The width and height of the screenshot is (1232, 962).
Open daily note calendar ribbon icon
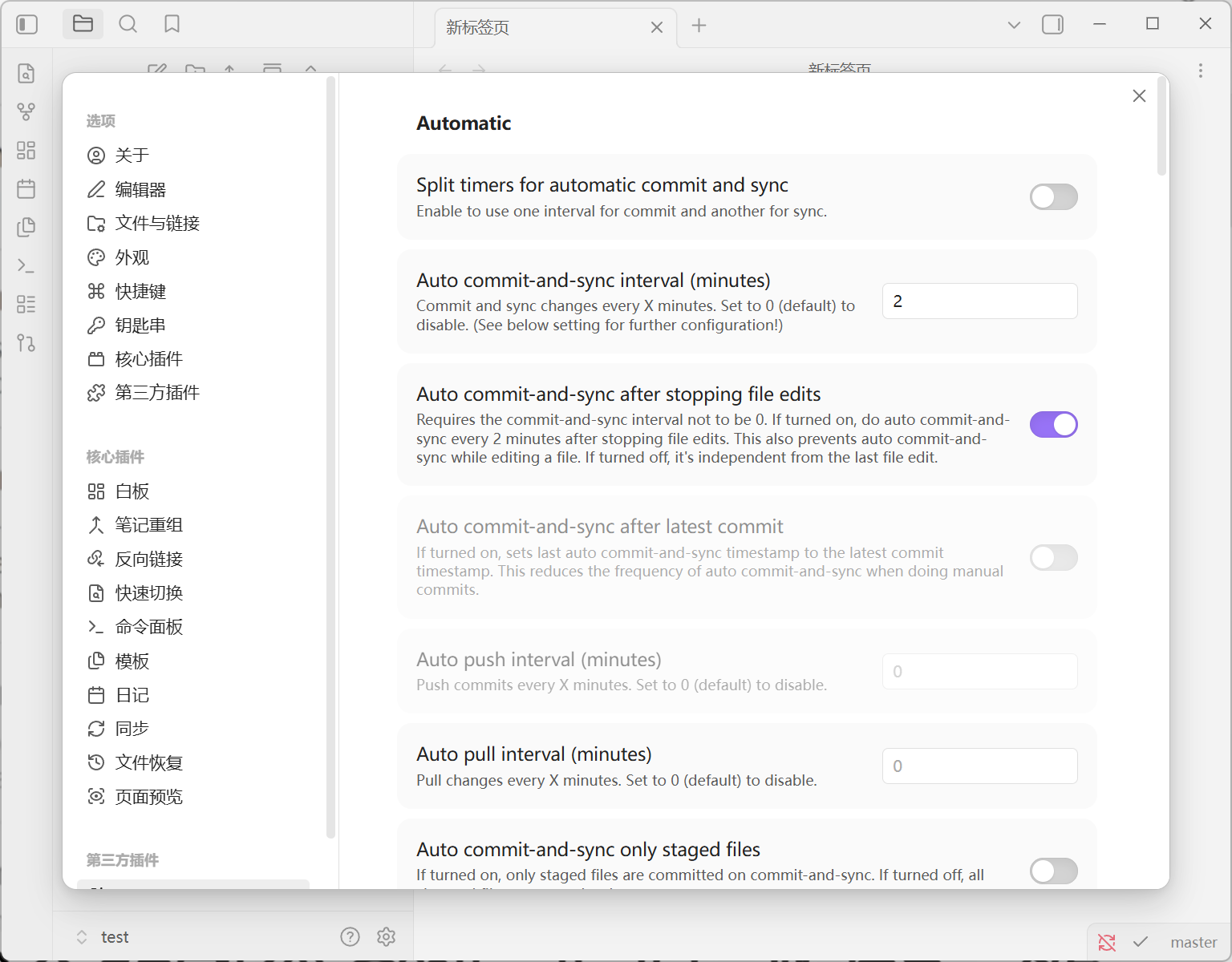point(26,188)
